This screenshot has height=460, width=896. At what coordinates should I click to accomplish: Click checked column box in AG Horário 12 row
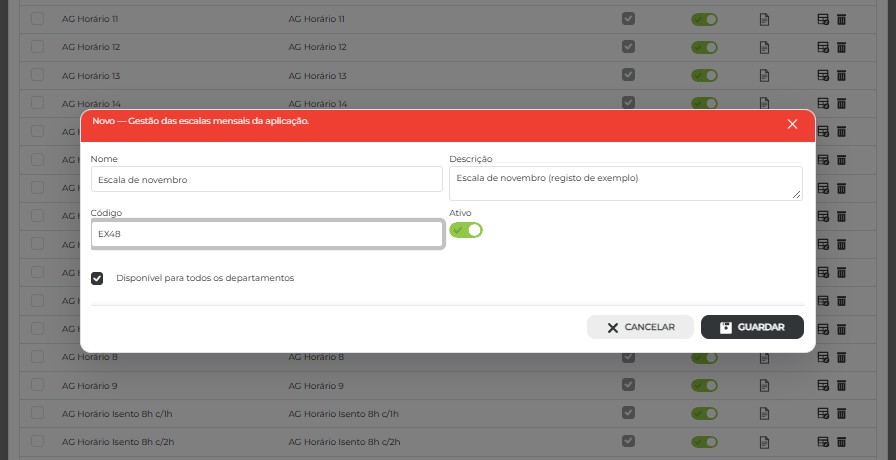tap(628, 46)
